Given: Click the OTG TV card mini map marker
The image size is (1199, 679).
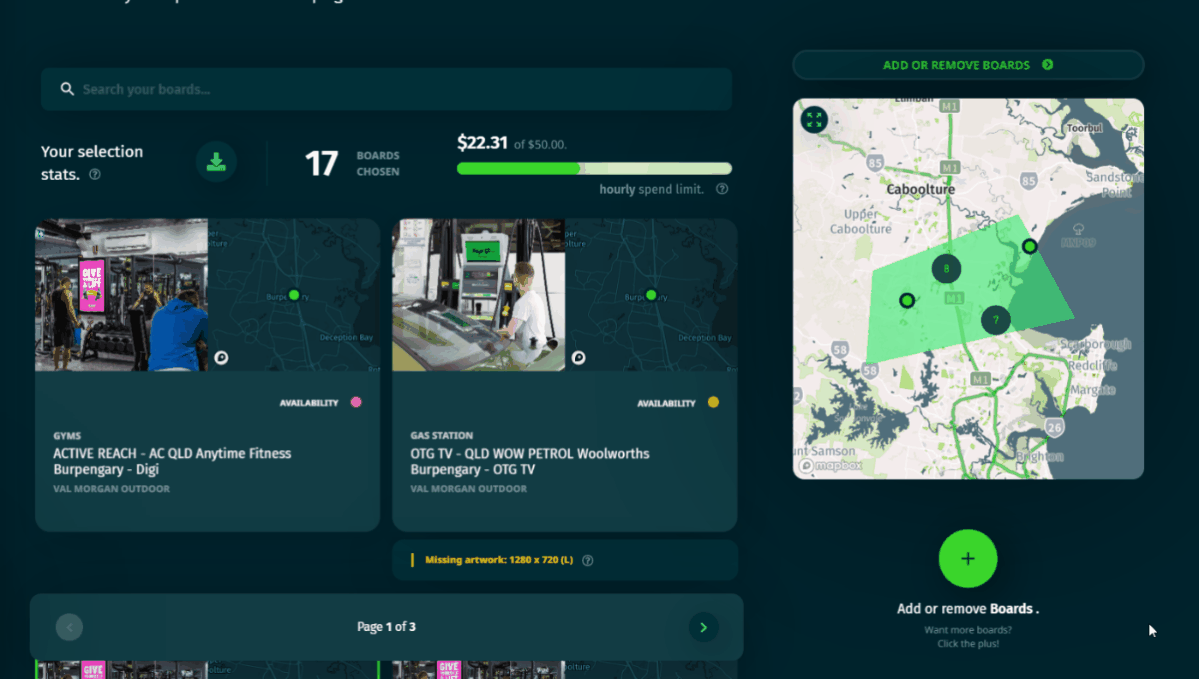Looking at the screenshot, I should click(x=651, y=295).
